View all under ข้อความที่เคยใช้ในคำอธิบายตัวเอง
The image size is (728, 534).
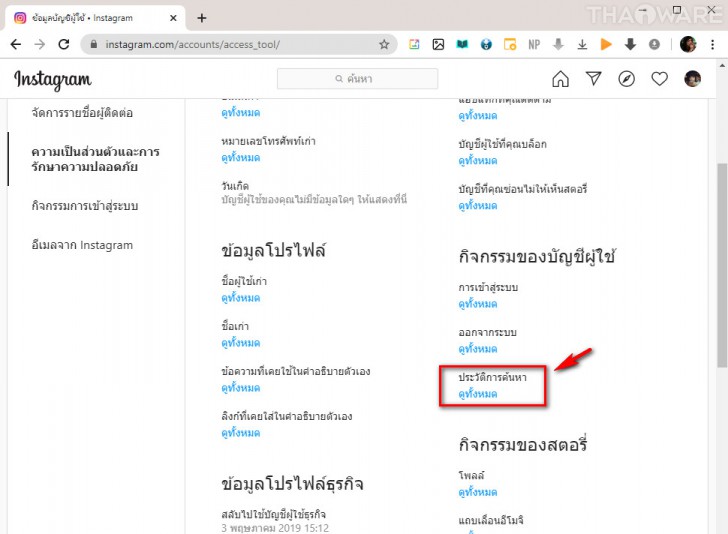(x=240, y=388)
